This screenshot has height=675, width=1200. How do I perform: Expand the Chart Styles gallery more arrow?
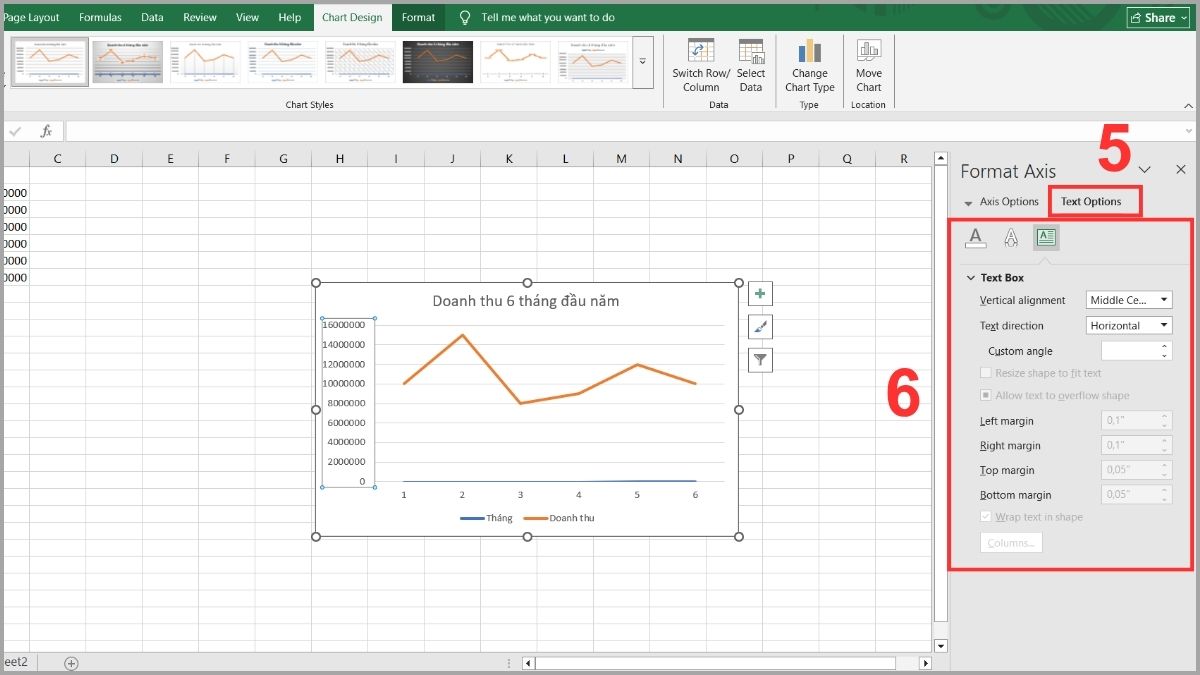pos(643,61)
